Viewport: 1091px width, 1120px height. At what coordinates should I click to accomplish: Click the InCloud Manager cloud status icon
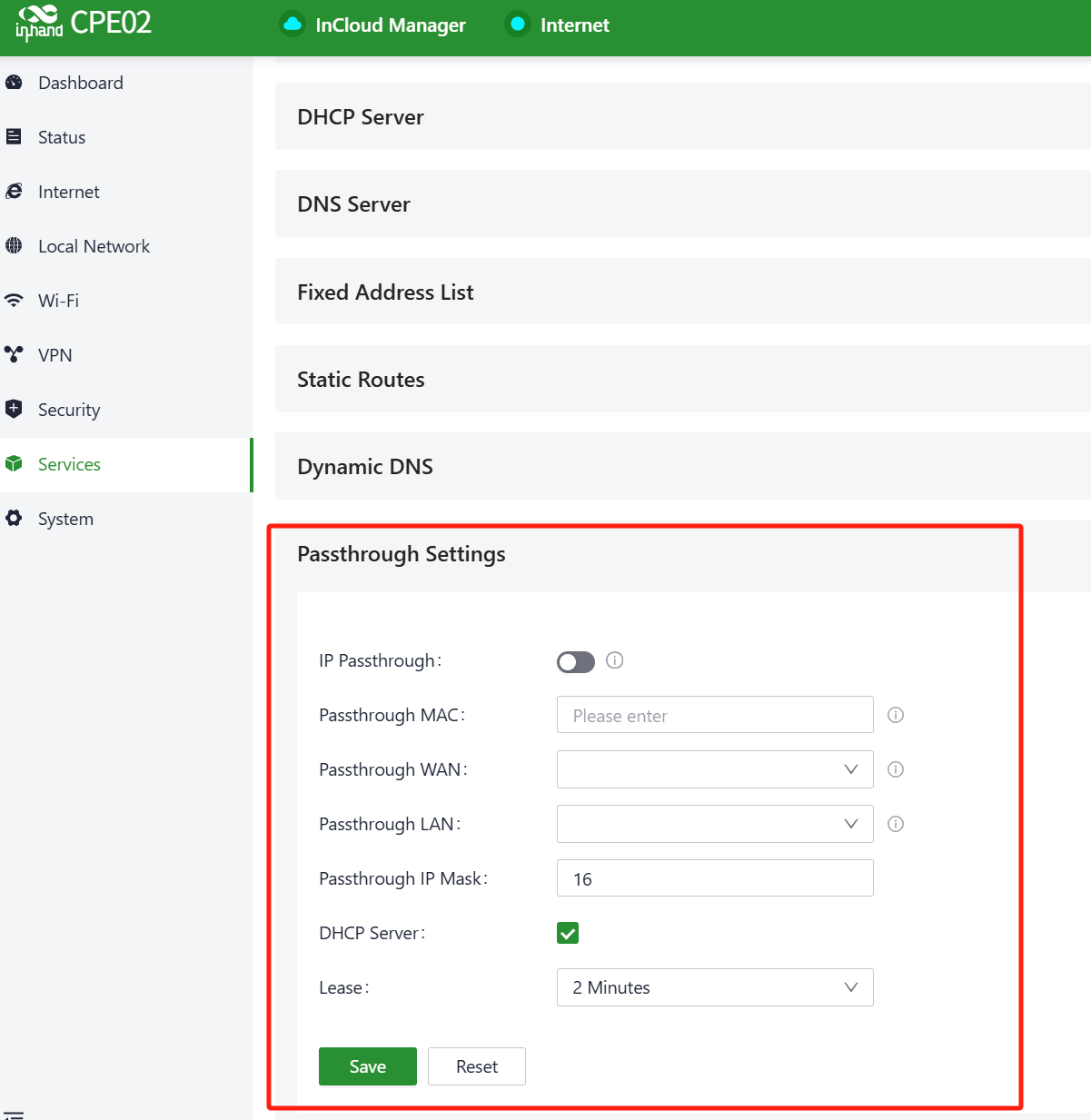pyautogui.click(x=293, y=25)
